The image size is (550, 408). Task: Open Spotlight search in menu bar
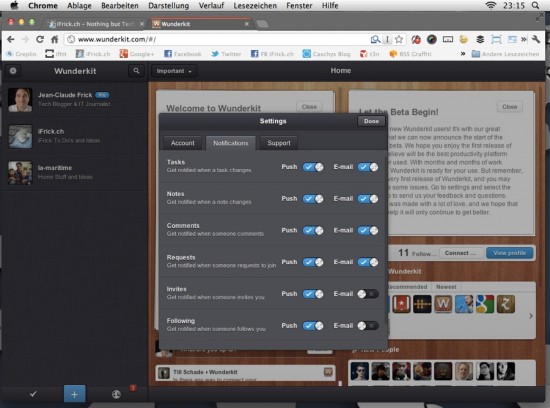click(x=535, y=6)
